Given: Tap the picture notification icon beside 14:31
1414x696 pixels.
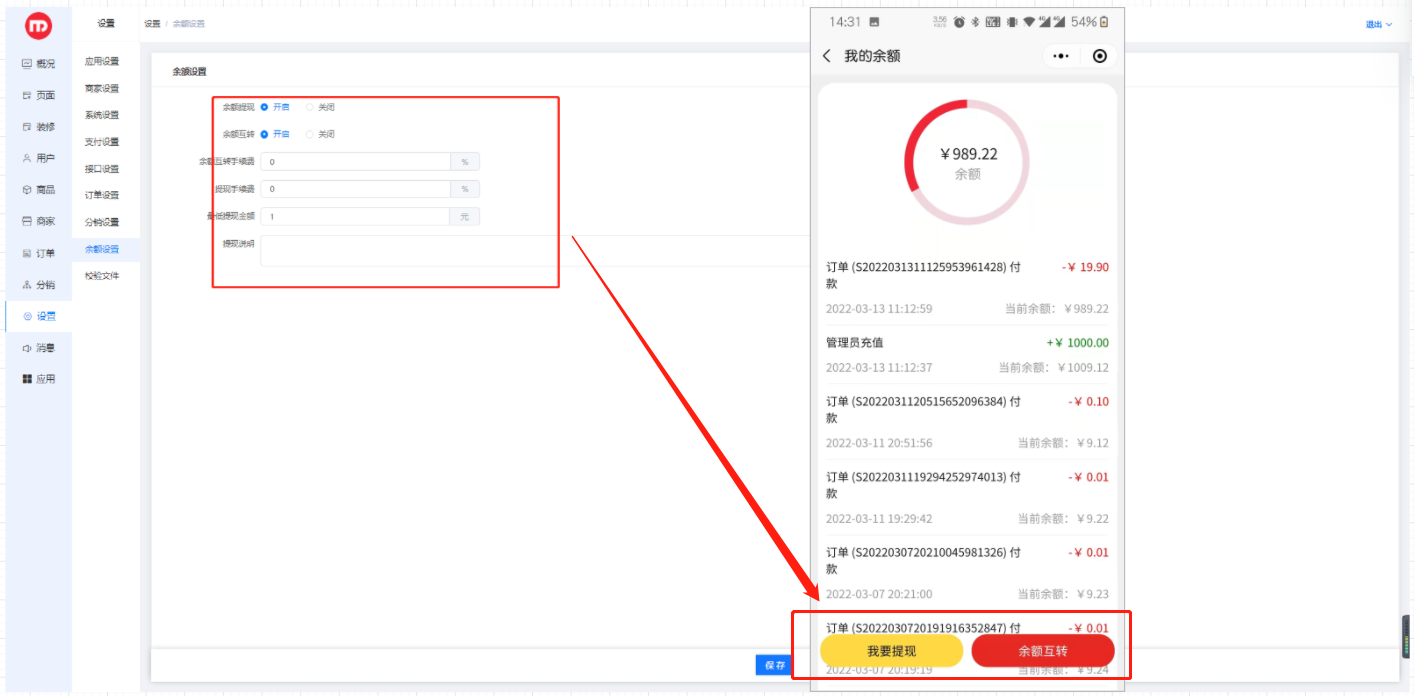Looking at the screenshot, I should pos(874,22).
